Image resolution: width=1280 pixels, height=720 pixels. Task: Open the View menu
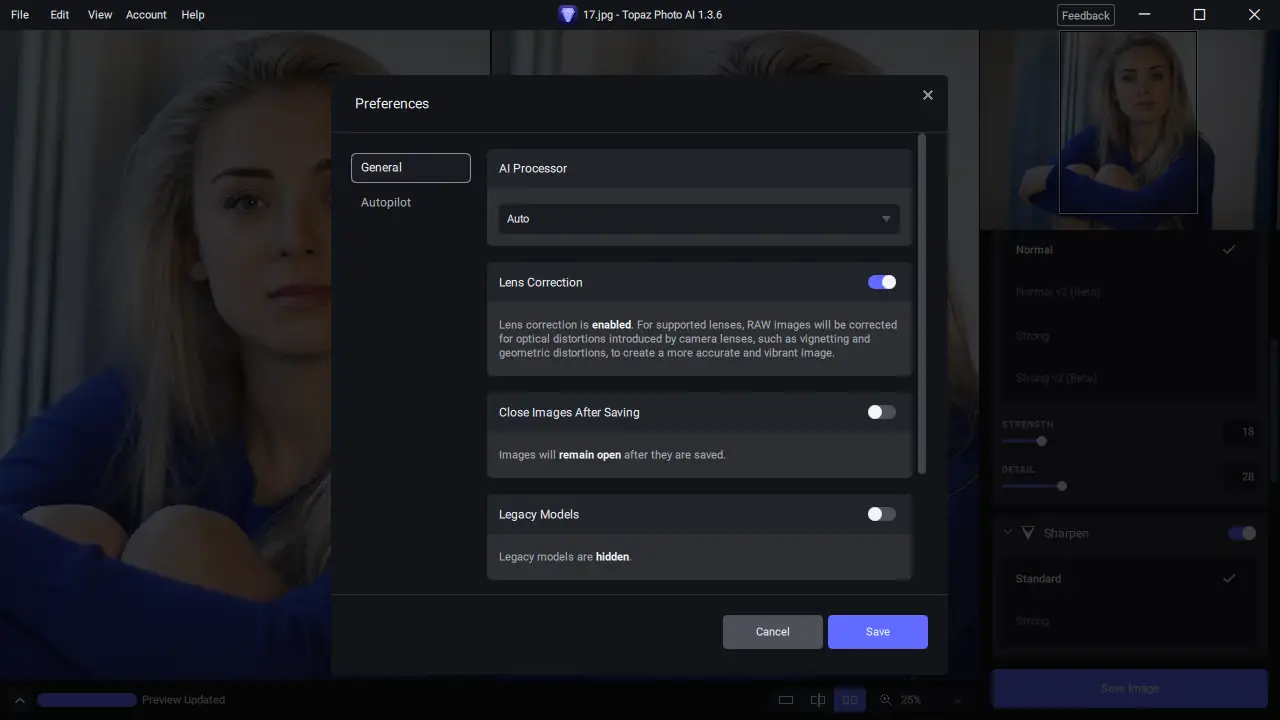click(x=100, y=15)
